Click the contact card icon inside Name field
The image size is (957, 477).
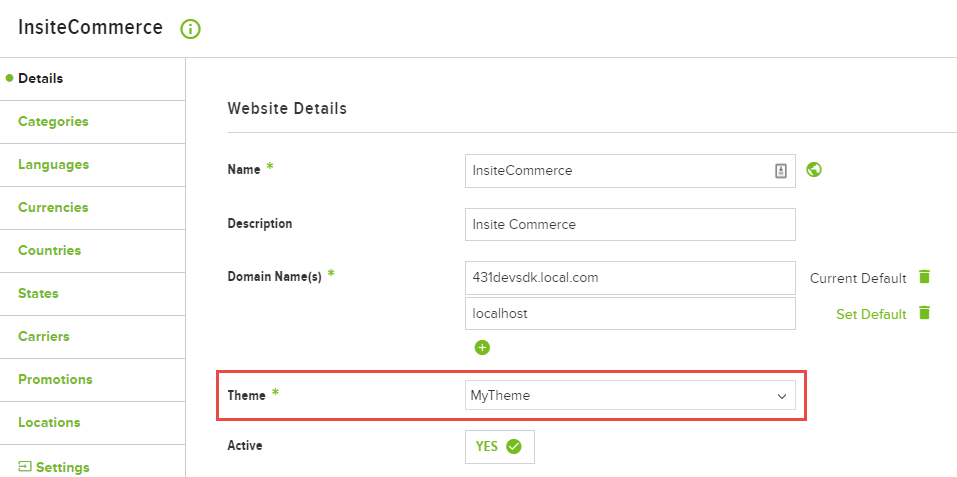[781, 171]
